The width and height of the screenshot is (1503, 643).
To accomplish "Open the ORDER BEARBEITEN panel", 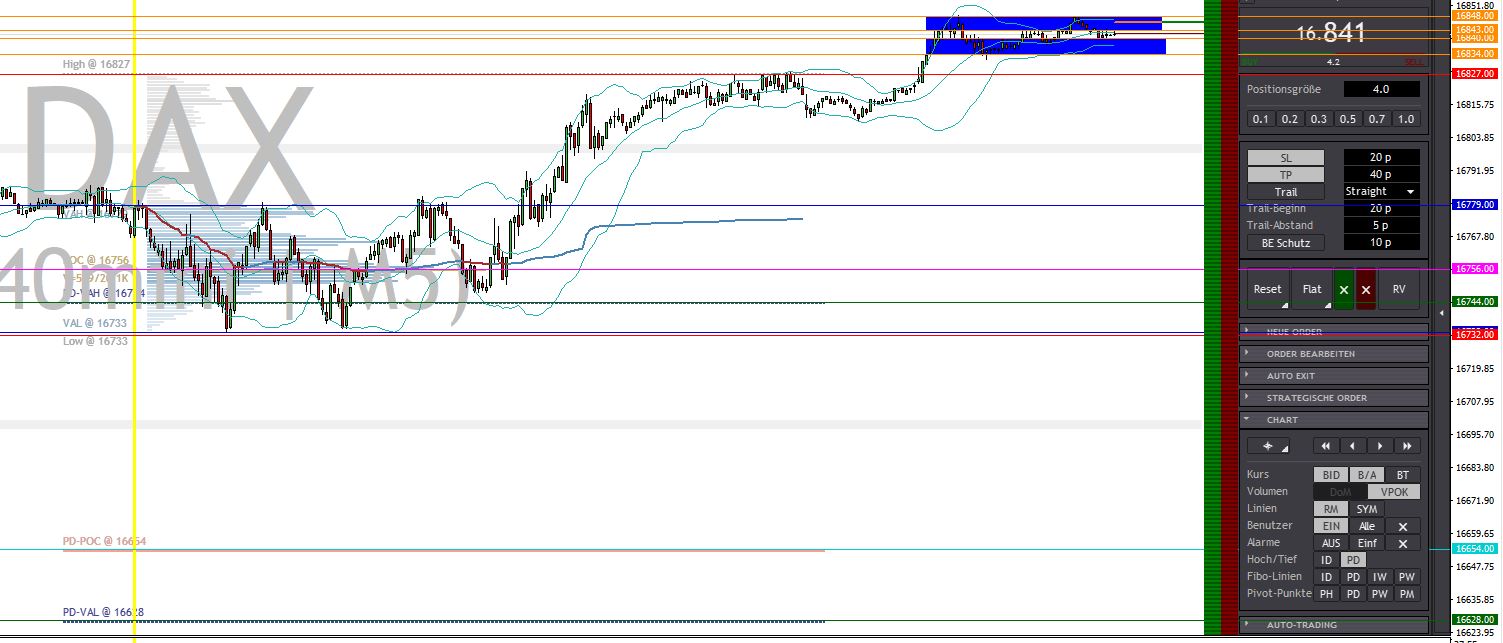I will pyautogui.click(x=1334, y=353).
